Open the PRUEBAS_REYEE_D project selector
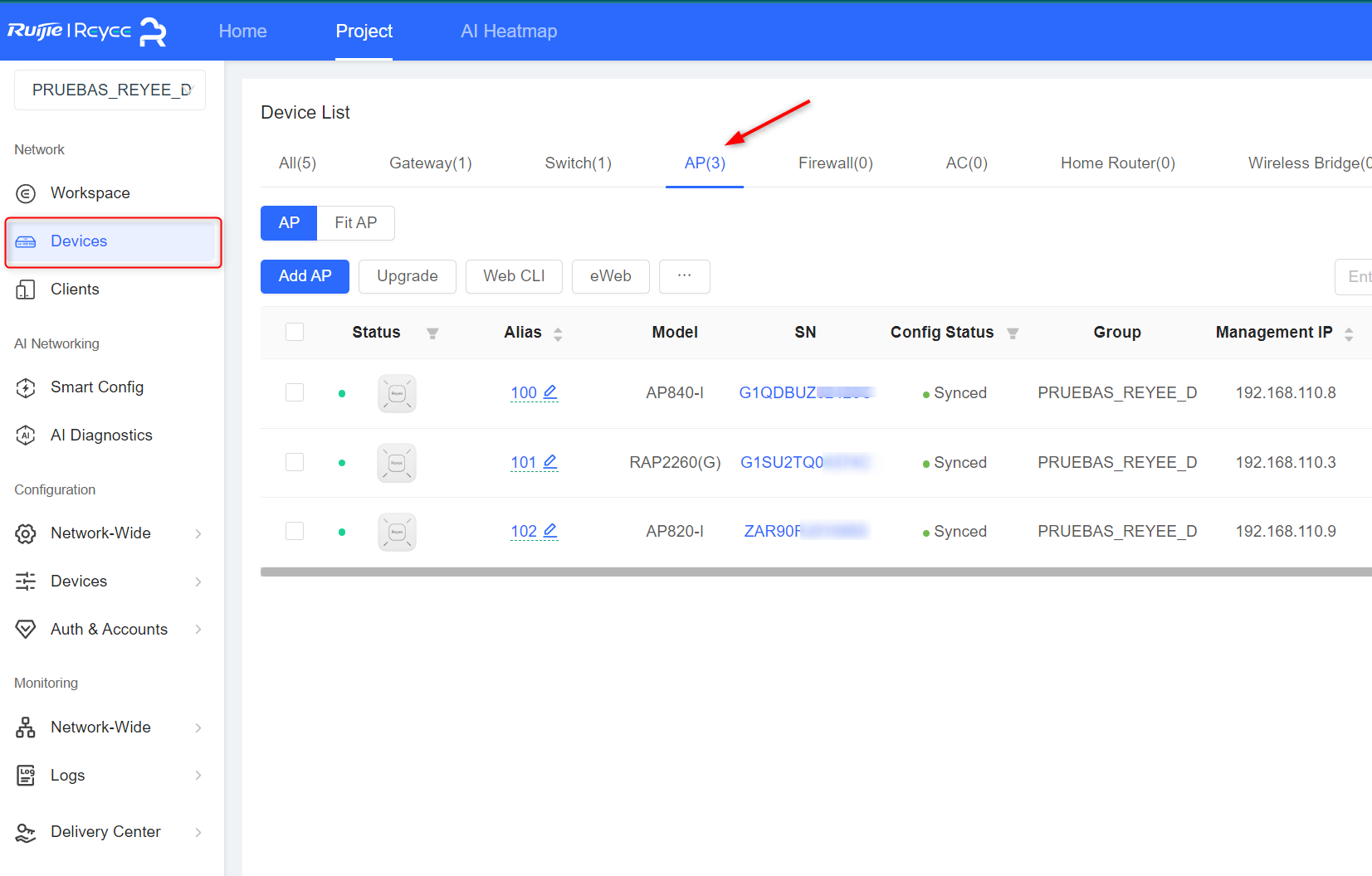Image resolution: width=1372 pixels, height=876 pixels. tap(110, 90)
